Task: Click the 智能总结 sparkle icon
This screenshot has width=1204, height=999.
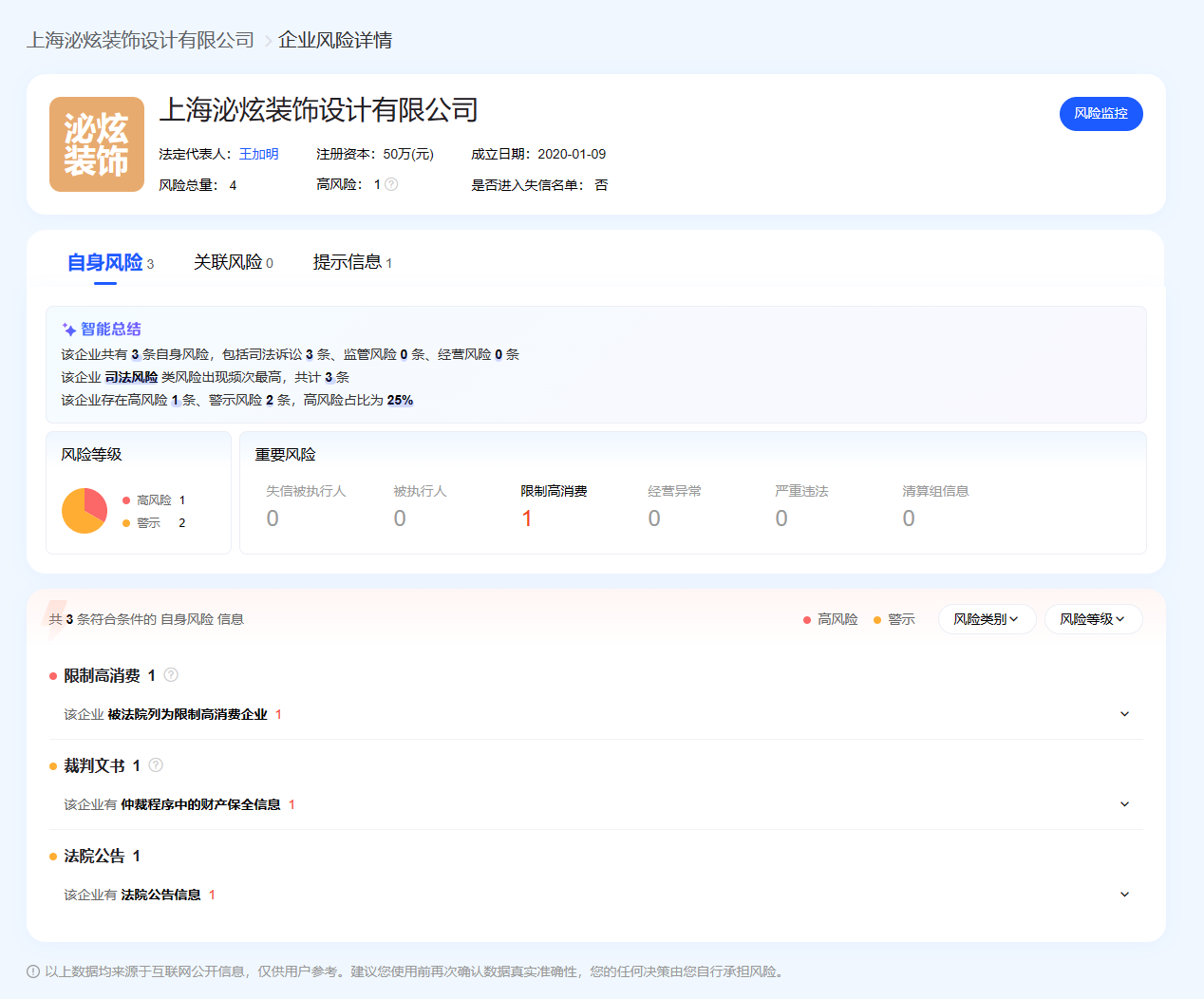Action: coord(69,330)
